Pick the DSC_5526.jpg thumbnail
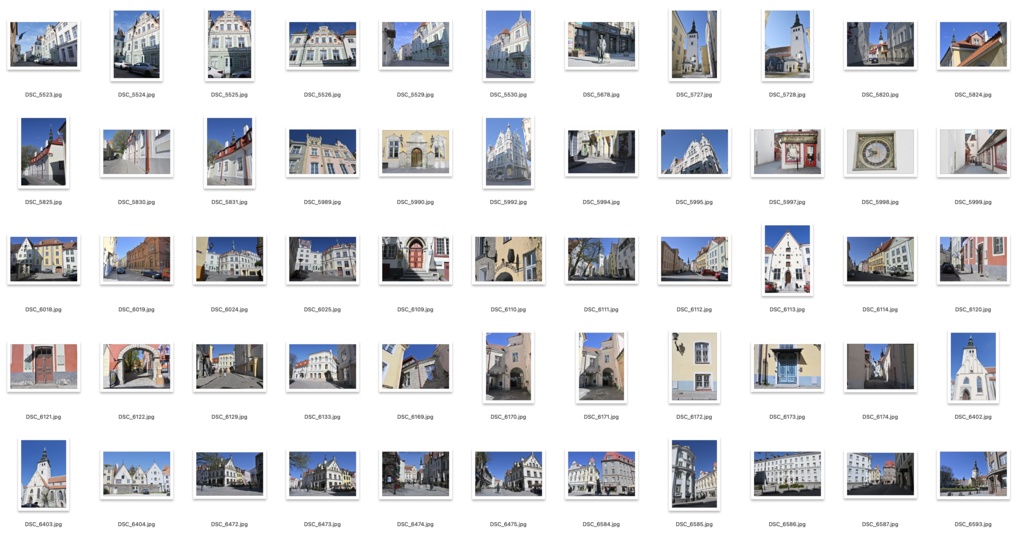The width and height of the screenshot is (1024, 541). tap(323, 44)
